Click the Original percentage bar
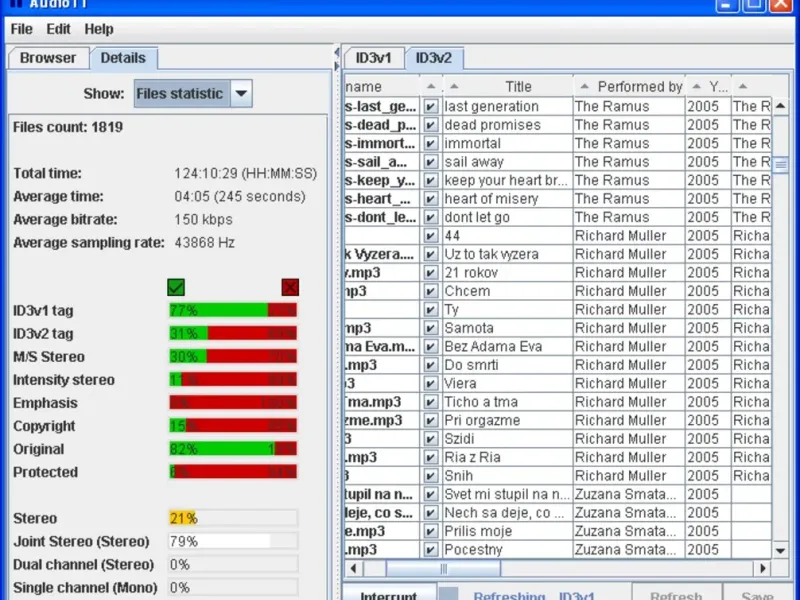800x600 pixels. pos(233,449)
